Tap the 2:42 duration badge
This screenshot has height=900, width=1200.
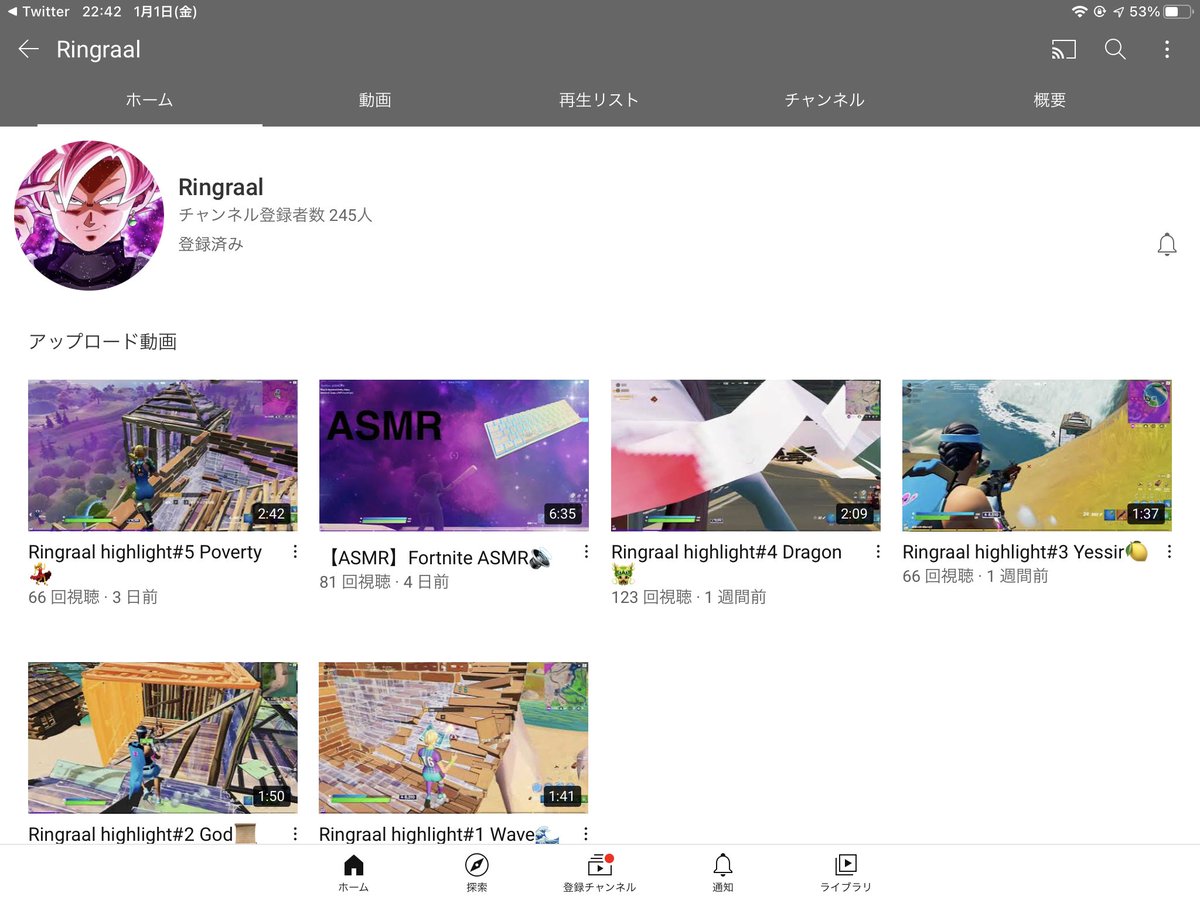271,514
